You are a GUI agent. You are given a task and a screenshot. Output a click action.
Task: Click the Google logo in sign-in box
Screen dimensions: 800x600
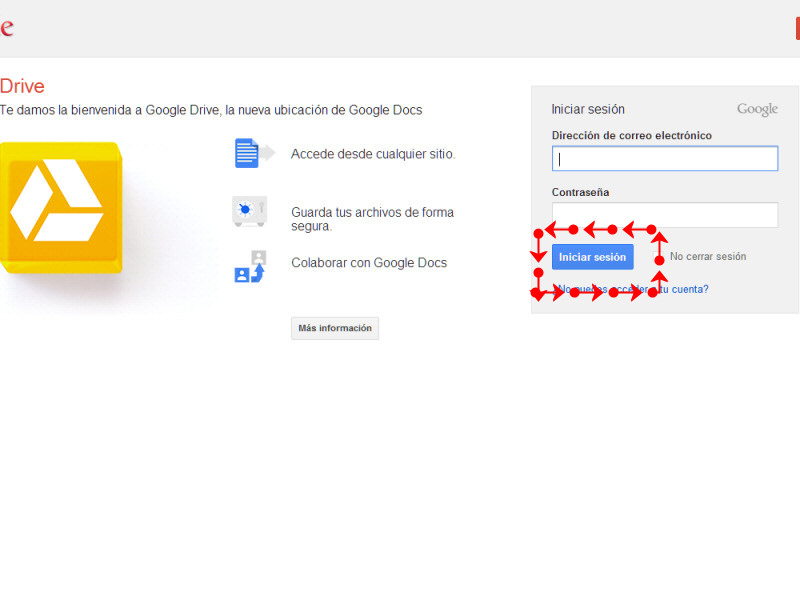pos(757,109)
